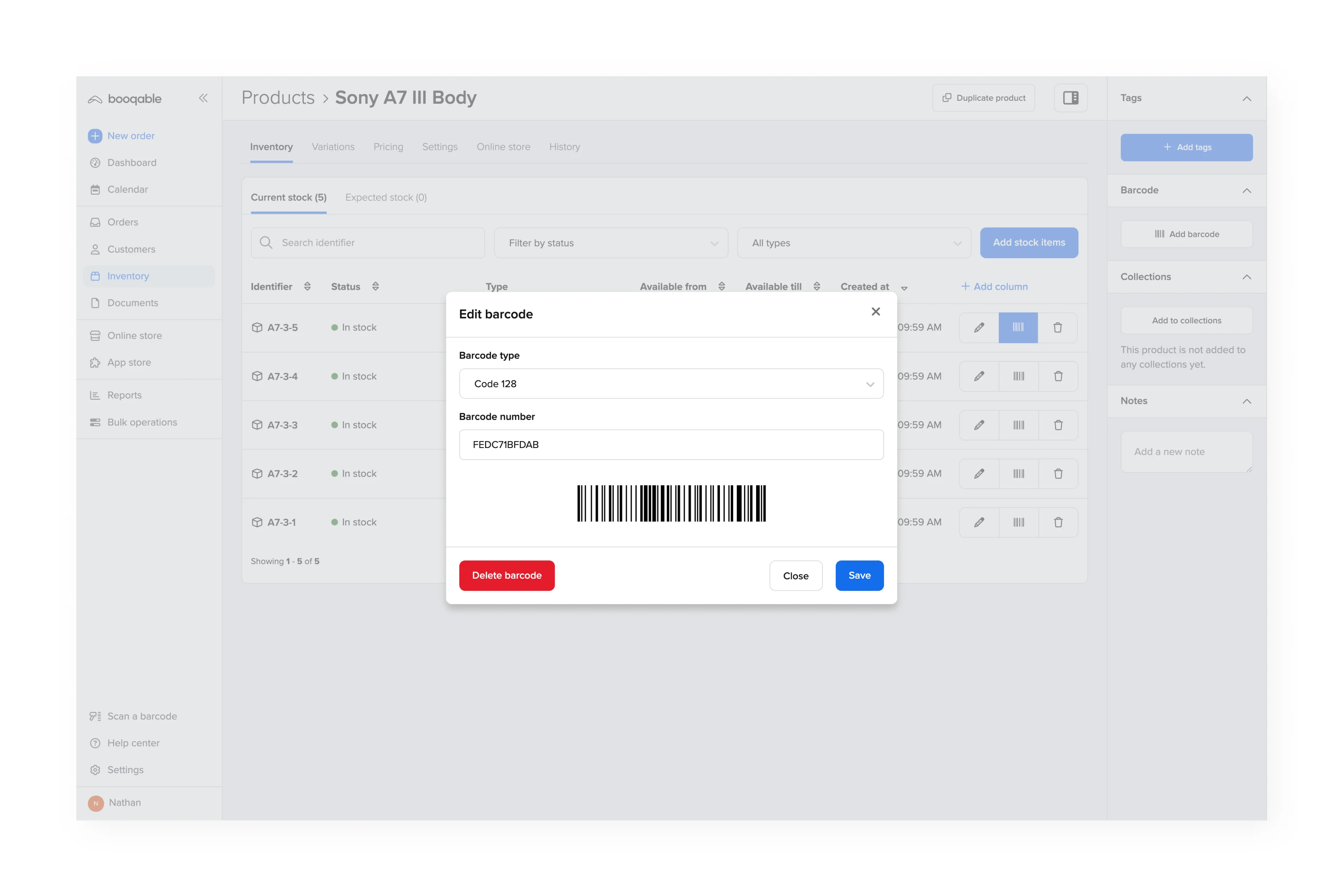Click the Nathan user avatar
The height and width of the screenshot is (896, 1344).
pos(96,803)
